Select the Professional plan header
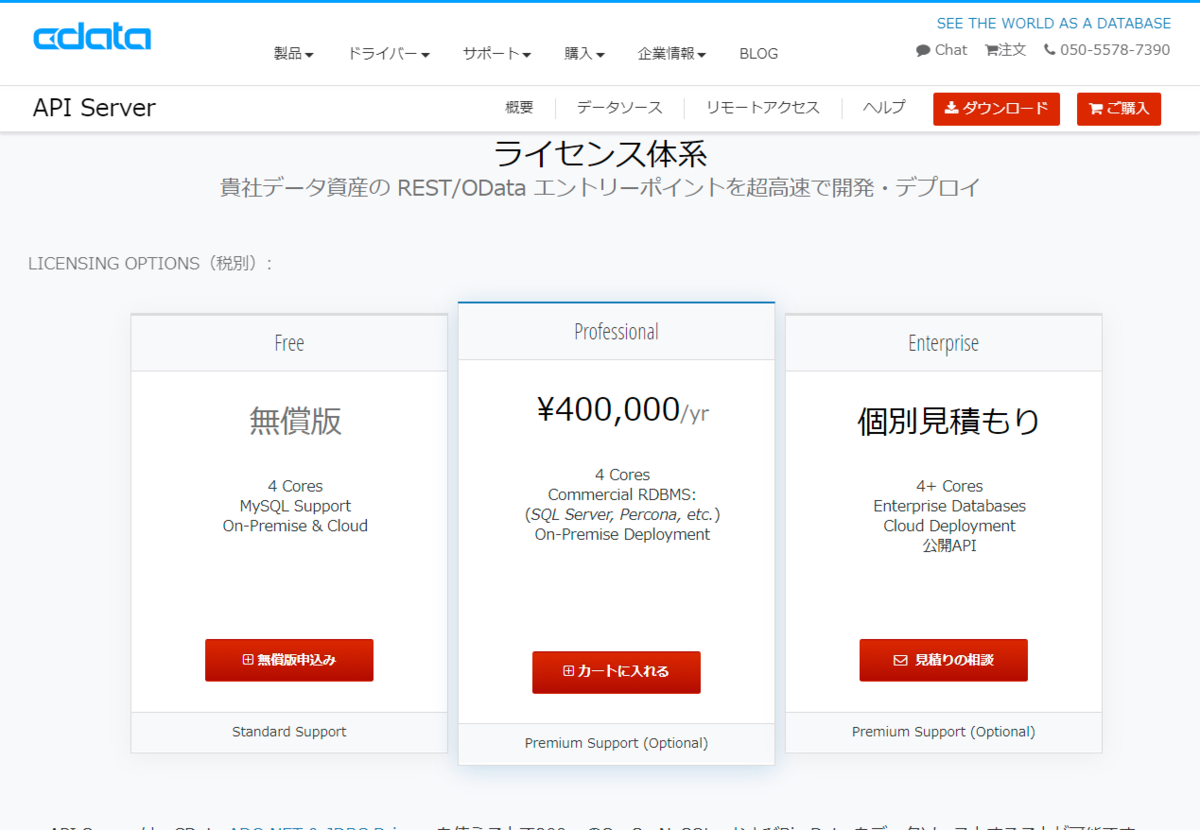This screenshot has height=830, width=1200. click(x=616, y=331)
